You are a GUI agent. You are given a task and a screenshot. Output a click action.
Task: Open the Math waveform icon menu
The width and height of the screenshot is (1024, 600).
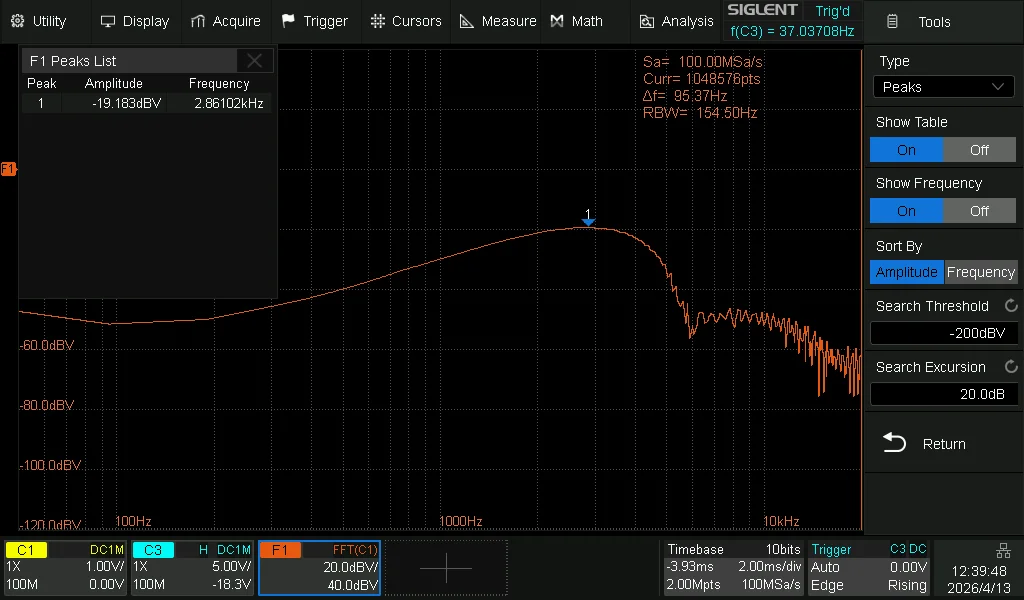point(558,21)
